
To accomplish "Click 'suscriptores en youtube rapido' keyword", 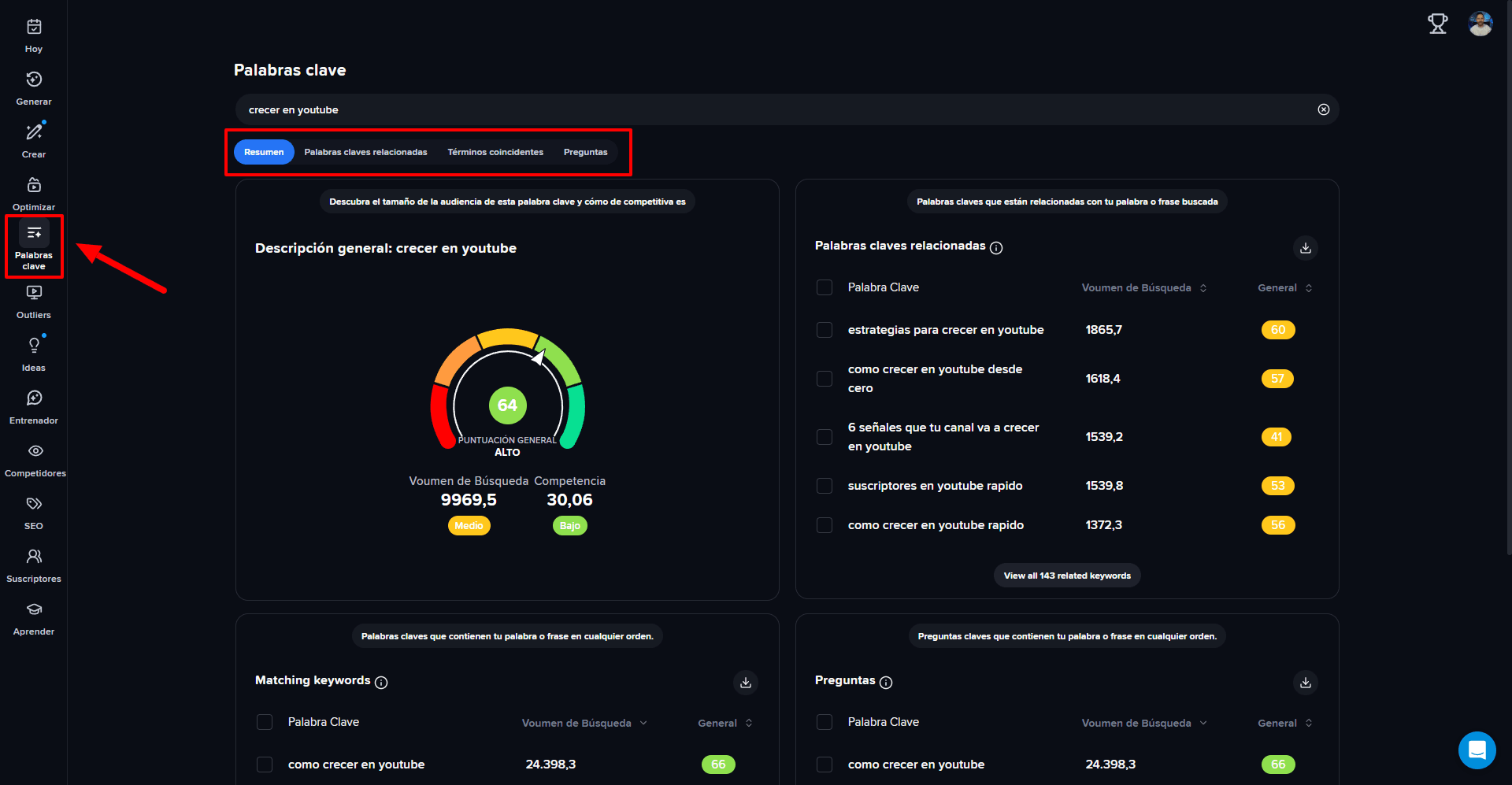I will point(936,486).
